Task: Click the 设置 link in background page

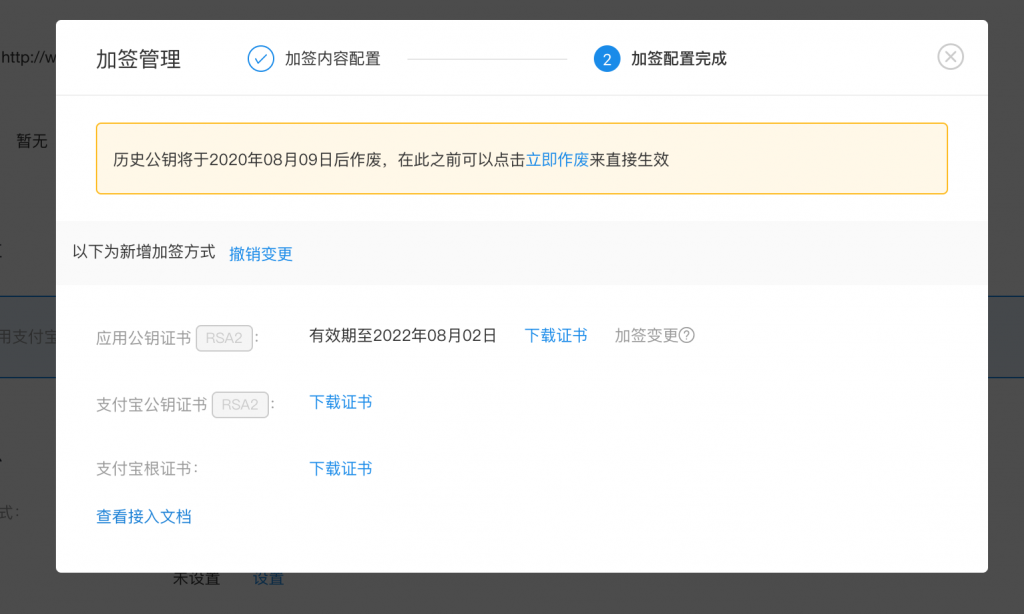Action: 268,579
